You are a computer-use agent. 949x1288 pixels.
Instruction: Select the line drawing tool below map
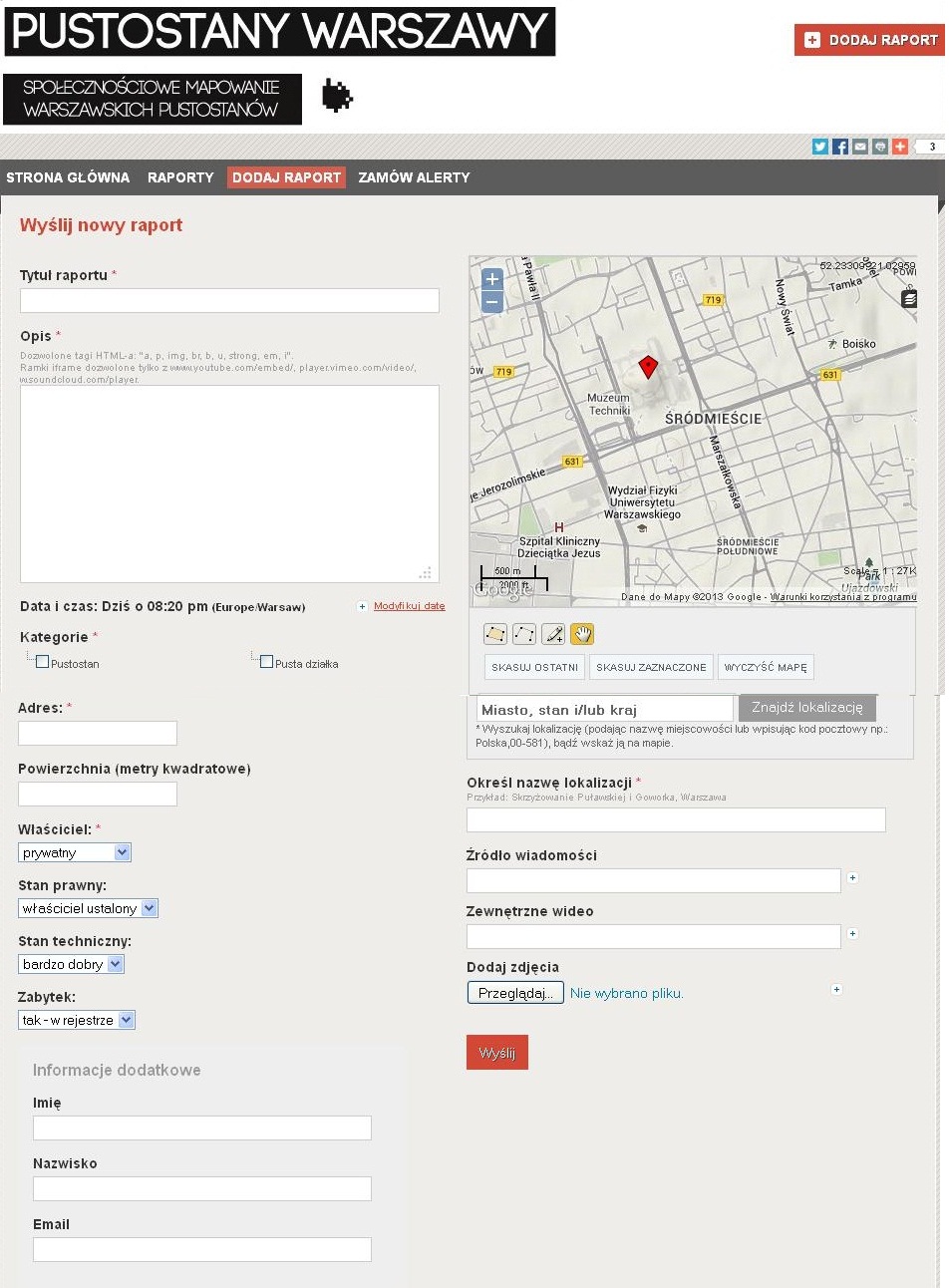[524, 634]
